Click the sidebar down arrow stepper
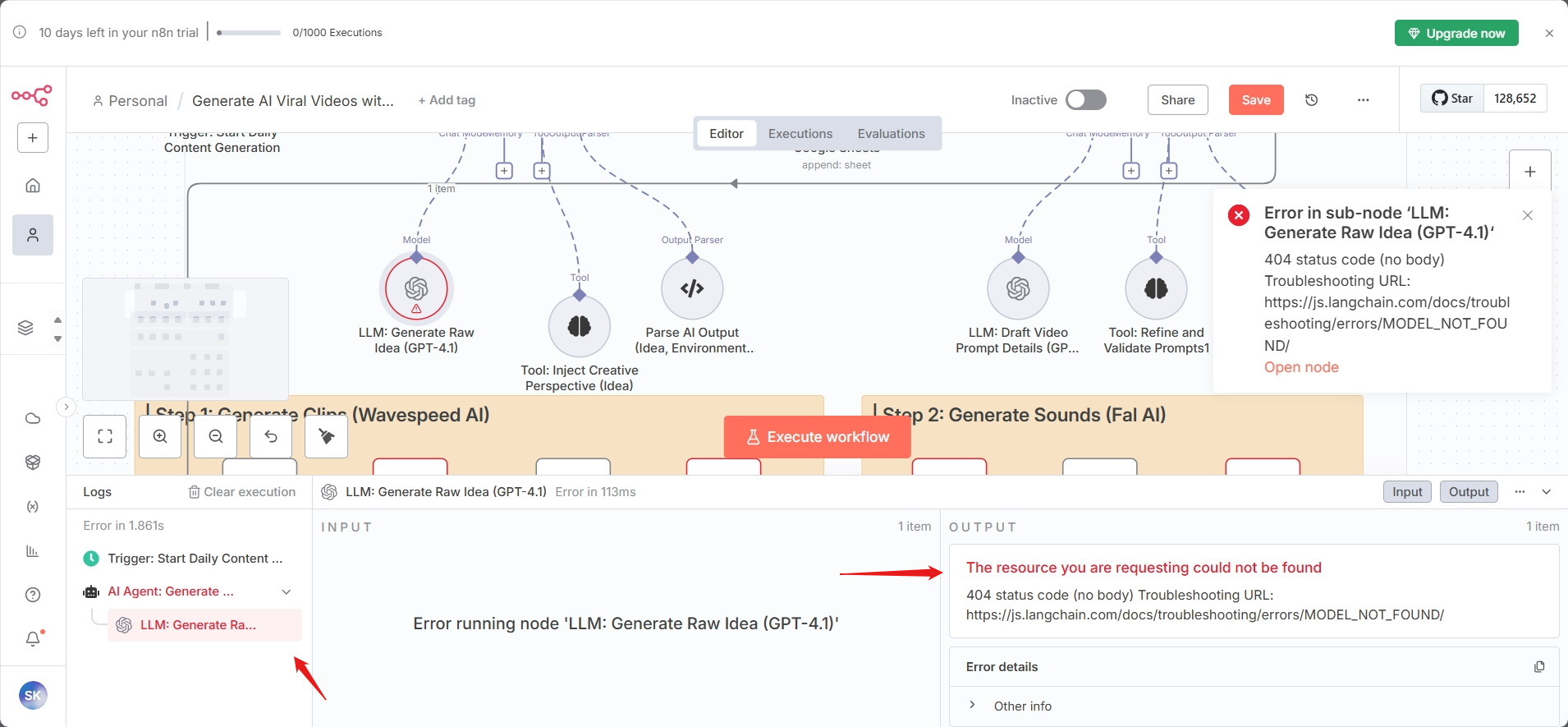1568x727 pixels. 57,338
